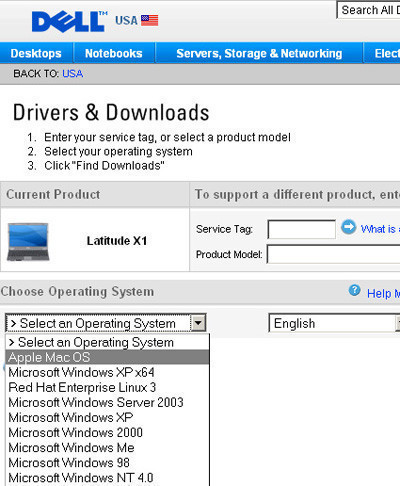This screenshot has height=486, width=400.
Task: Click the Choose Operating System heading
Action: point(77,292)
